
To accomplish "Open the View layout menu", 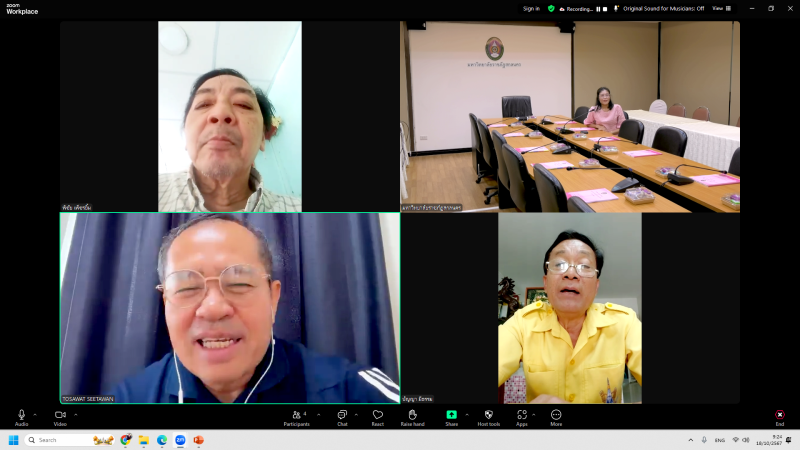I will [x=718, y=8].
